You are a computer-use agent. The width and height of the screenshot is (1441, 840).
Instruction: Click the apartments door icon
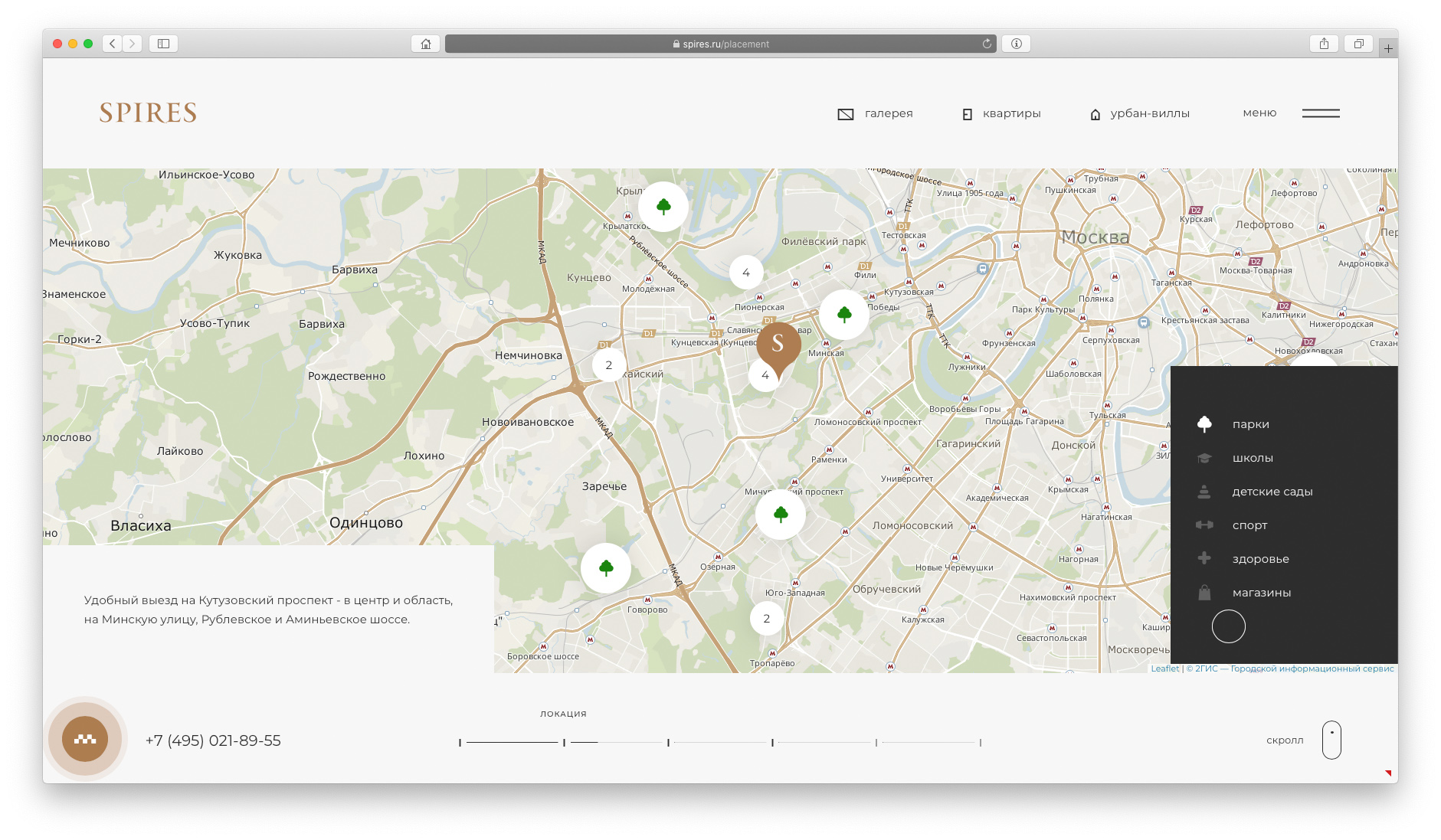(967, 114)
